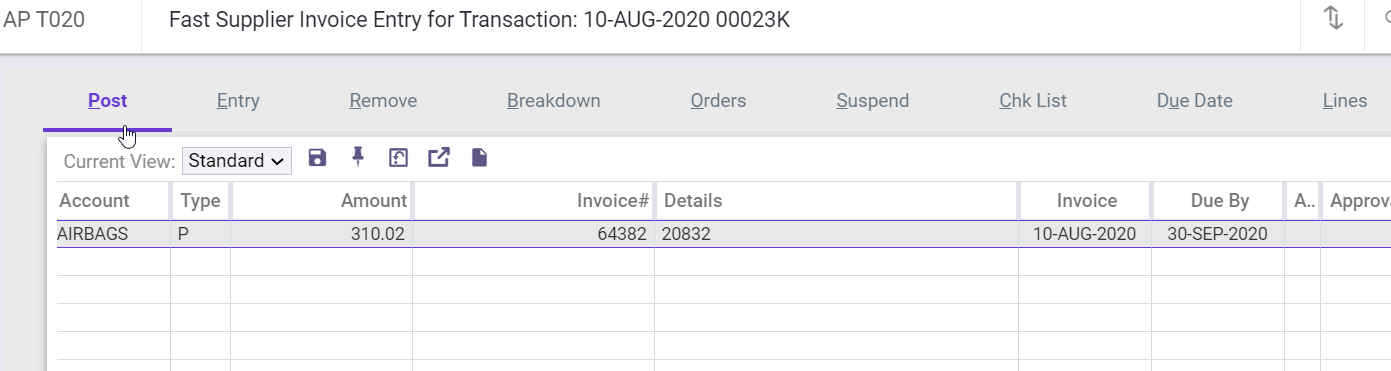Select the AIRBAGS account row cell
Screen dimensions: 1391x371
[x=113, y=234]
